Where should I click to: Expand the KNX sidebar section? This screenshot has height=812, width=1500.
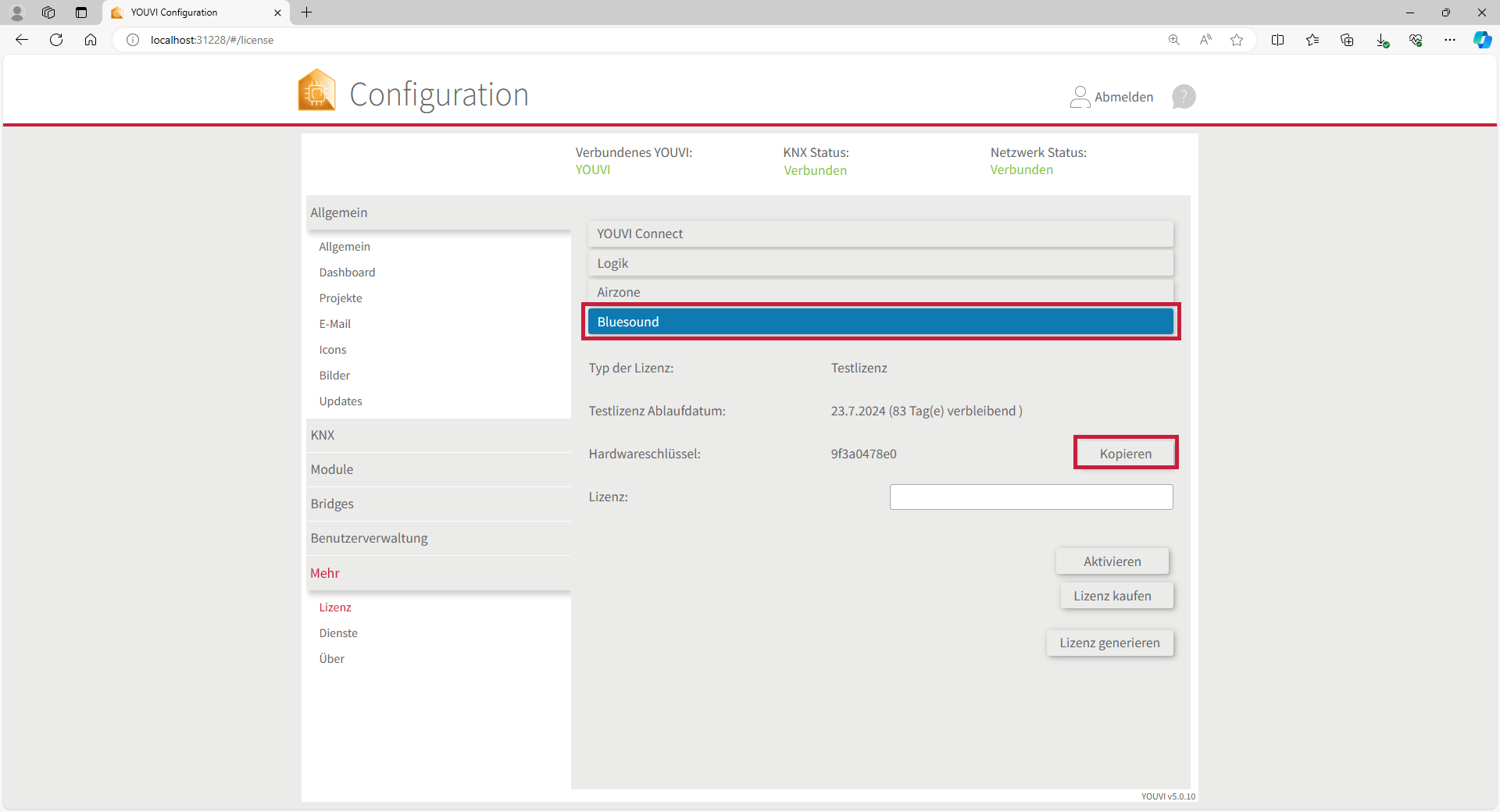323,435
